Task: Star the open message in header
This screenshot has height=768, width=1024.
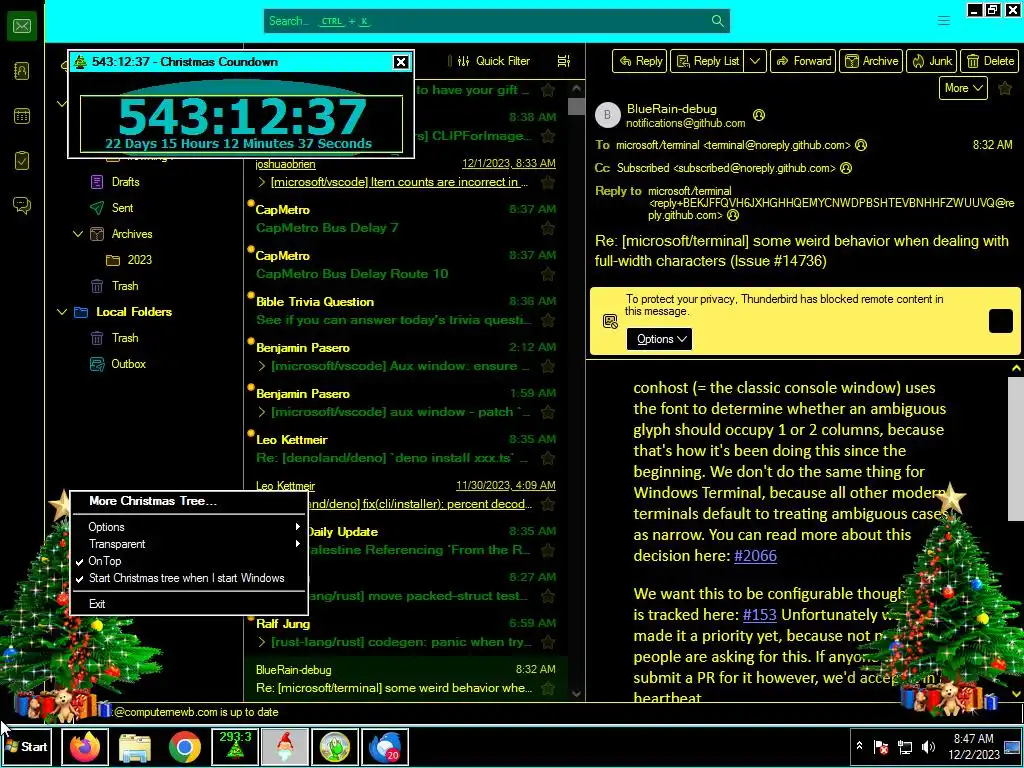Action: (1005, 88)
